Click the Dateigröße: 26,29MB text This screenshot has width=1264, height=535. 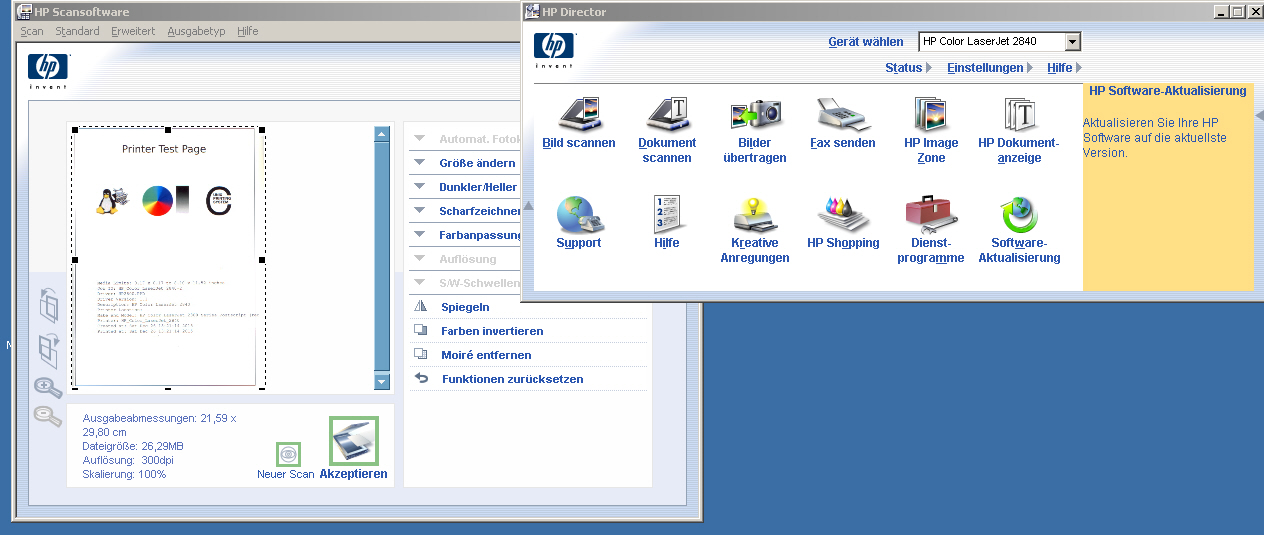(x=133, y=446)
